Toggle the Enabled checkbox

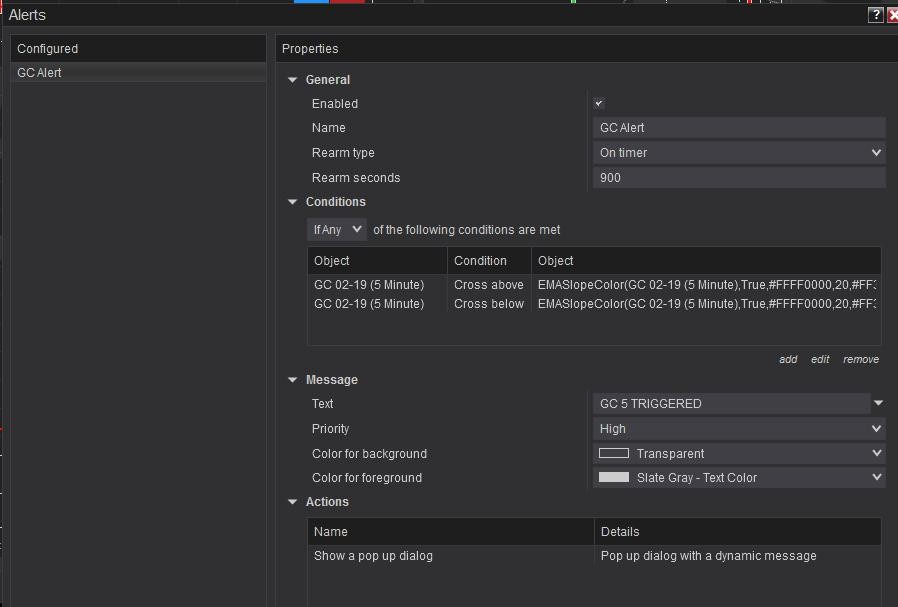point(599,104)
